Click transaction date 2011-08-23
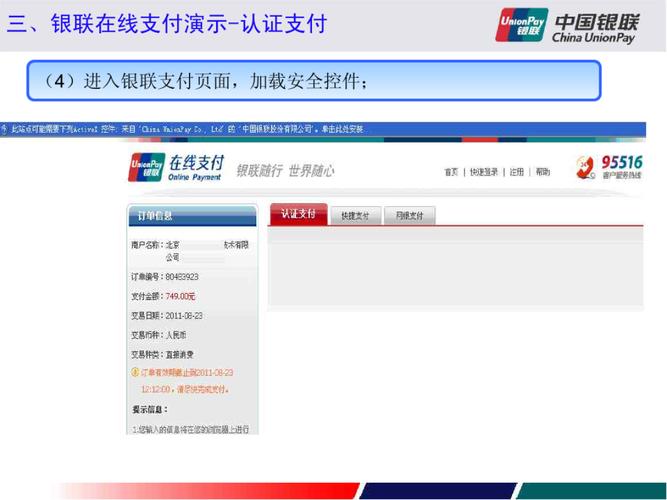The image size is (667, 500). (184, 316)
